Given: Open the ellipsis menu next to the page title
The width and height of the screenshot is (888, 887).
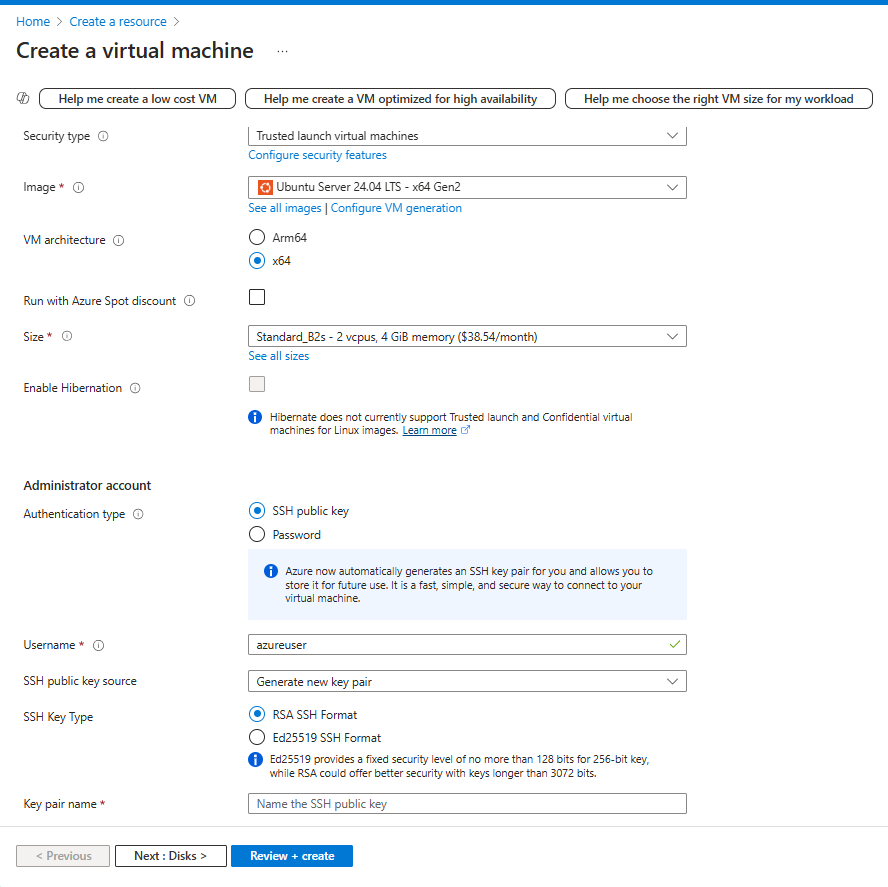Looking at the screenshot, I should point(282,52).
